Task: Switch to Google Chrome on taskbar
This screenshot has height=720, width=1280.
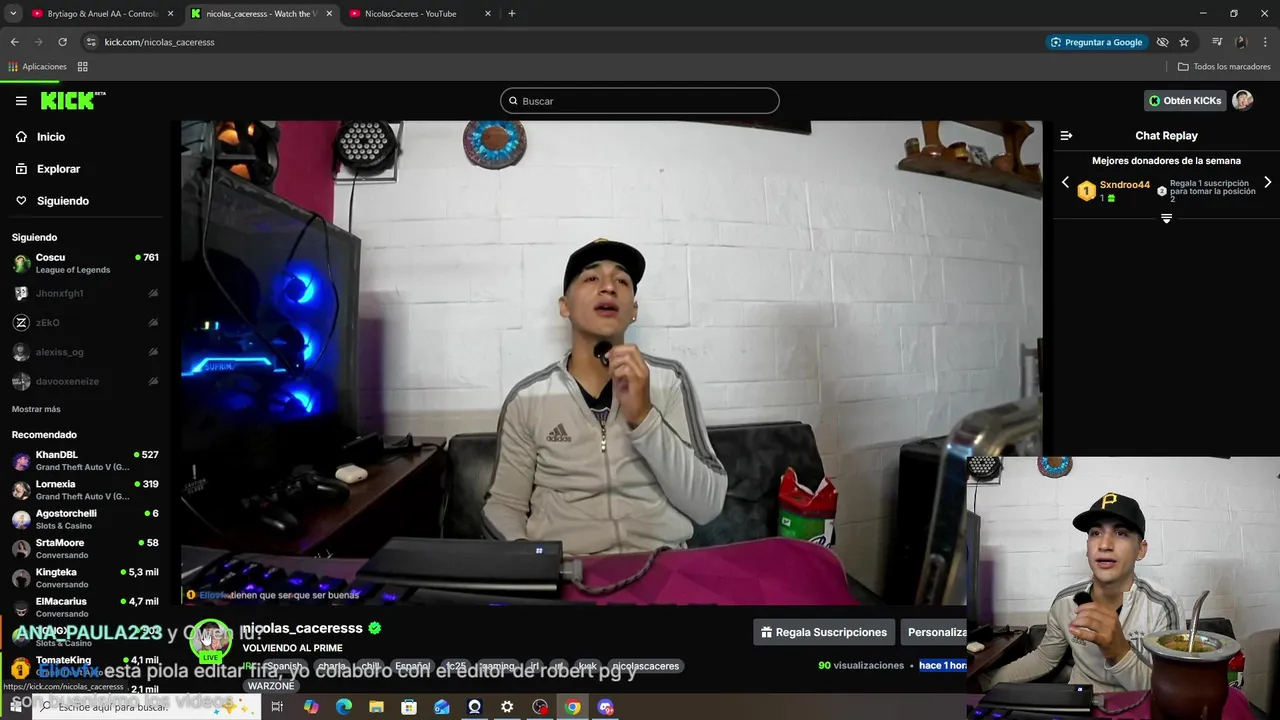Action: click(x=572, y=707)
